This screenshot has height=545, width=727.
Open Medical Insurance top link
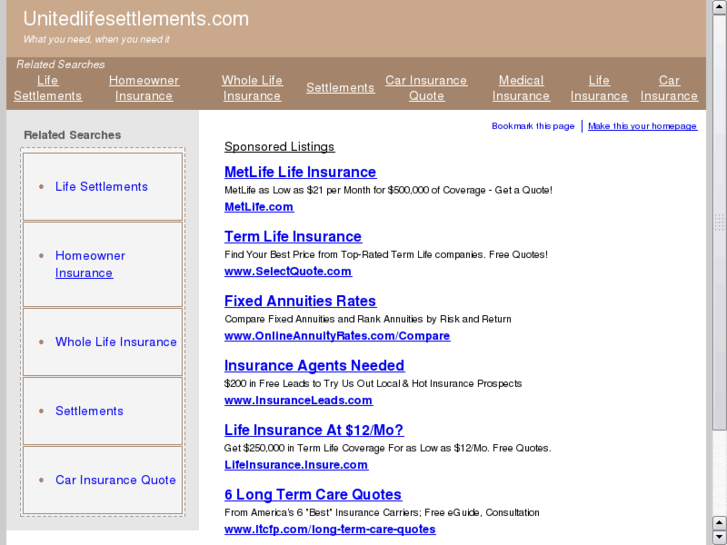pos(521,88)
